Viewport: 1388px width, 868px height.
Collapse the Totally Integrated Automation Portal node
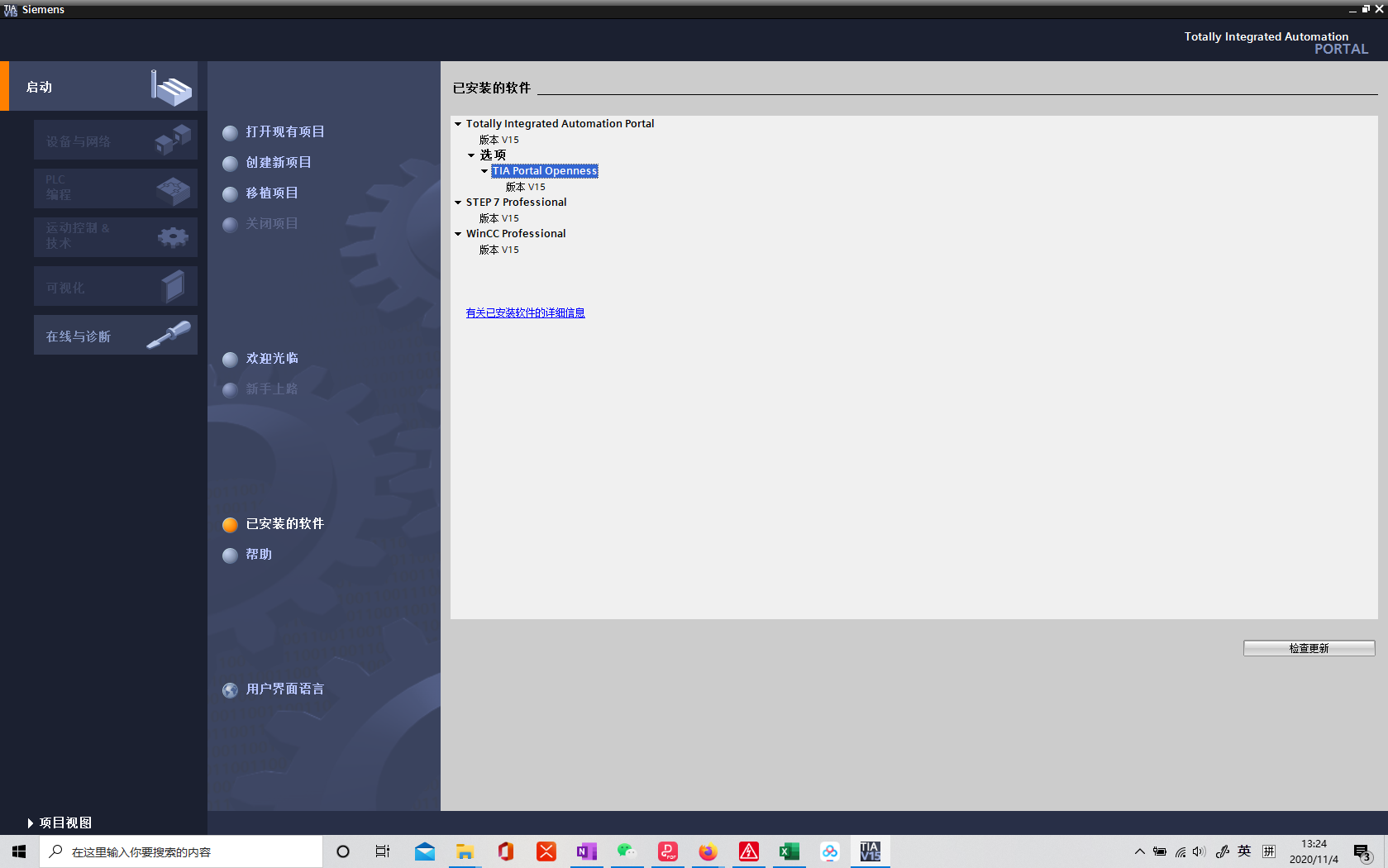pyautogui.click(x=458, y=123)
